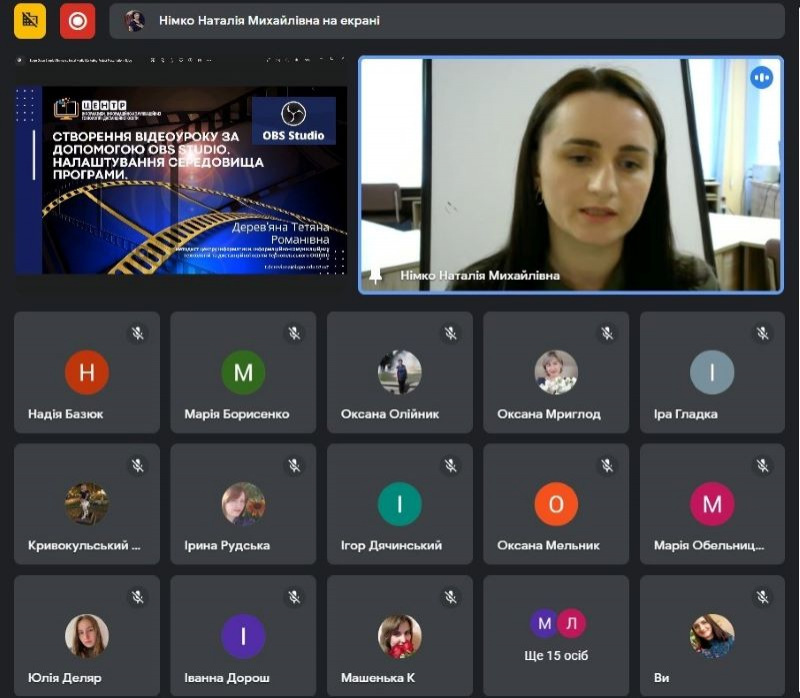Click muted mic icon on Іра Гладка's tile

[x=763, y=333]
